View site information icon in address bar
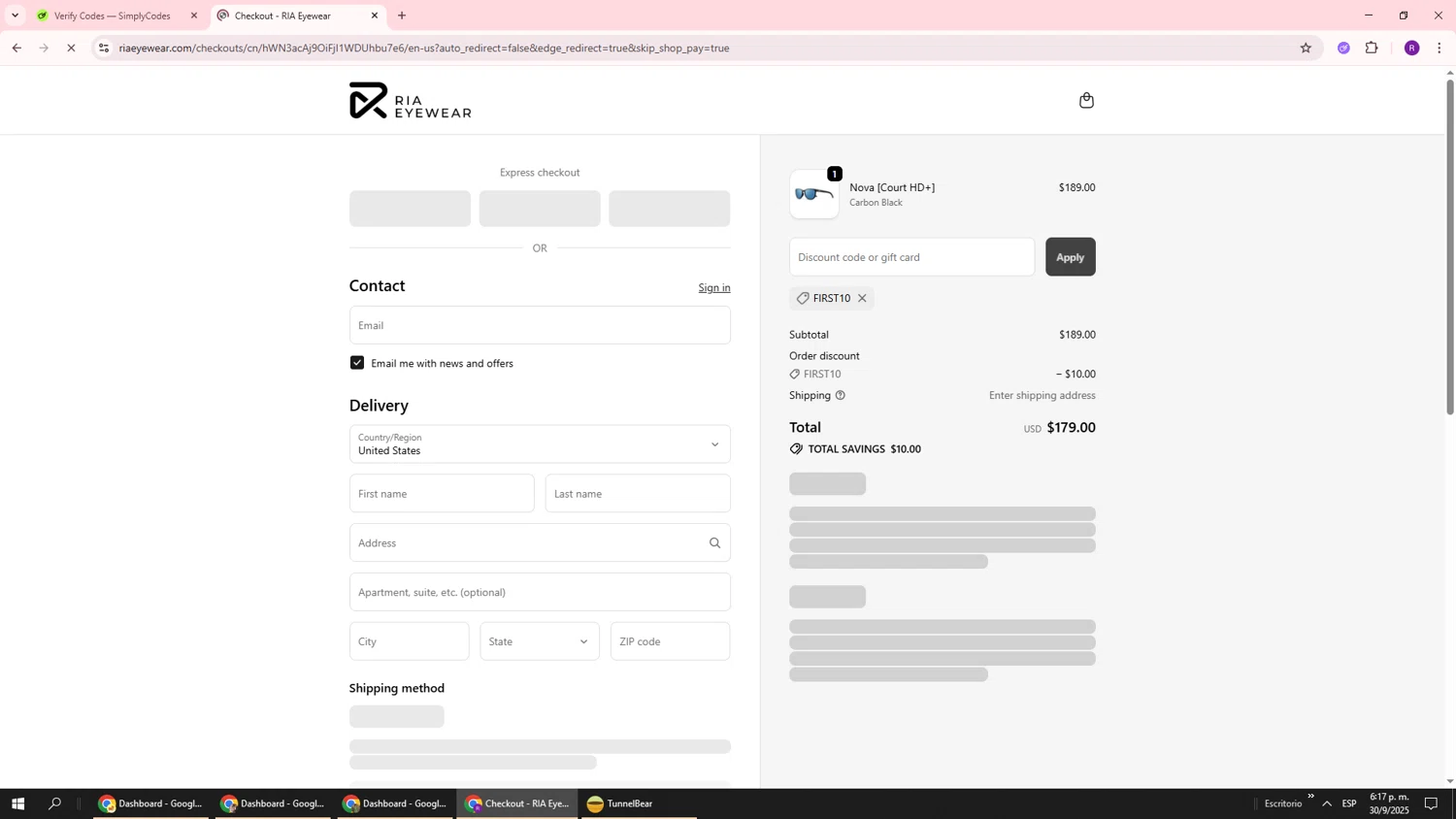 click(x=104, y=48)
